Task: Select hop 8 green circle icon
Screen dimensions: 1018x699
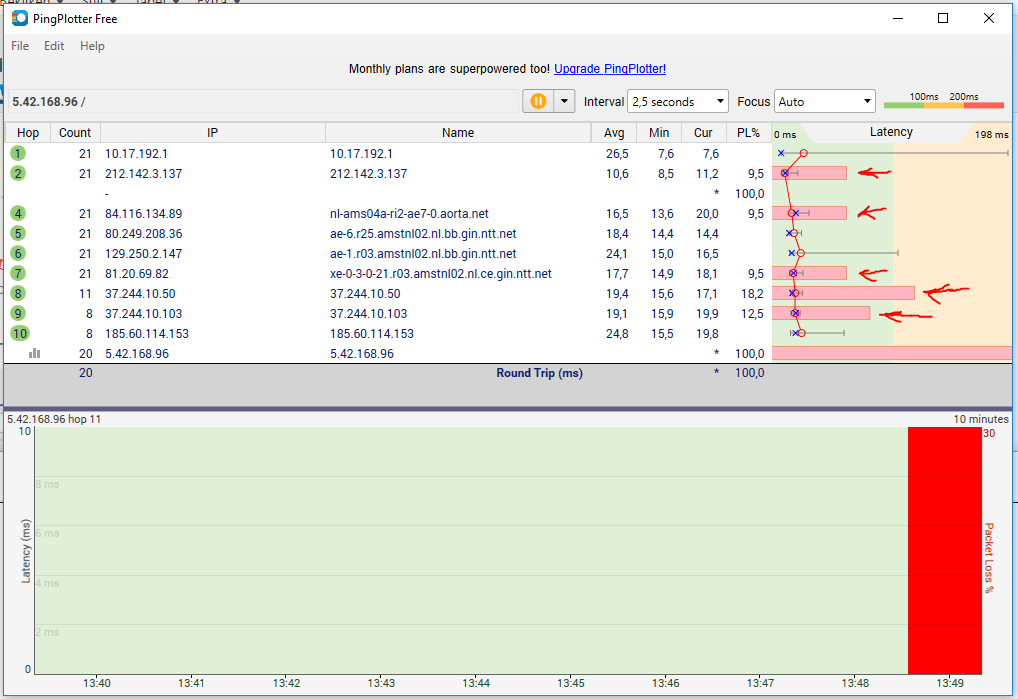Action: tap(18, 293)
